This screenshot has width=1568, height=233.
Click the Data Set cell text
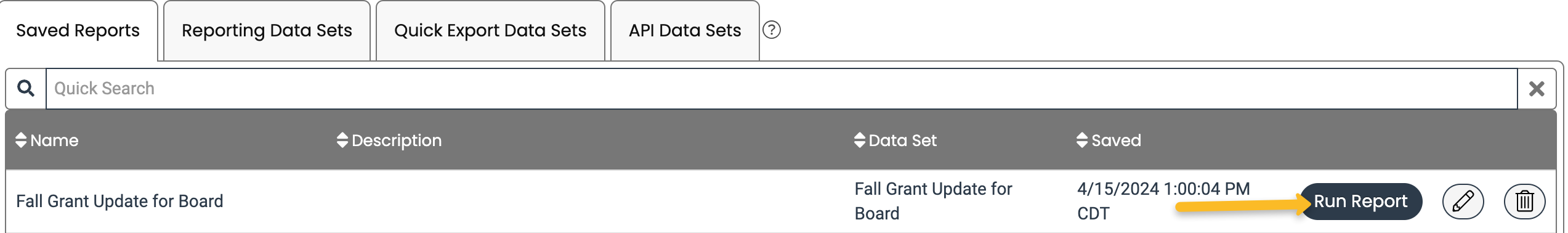pyautogui.click(x=933, y=201)
